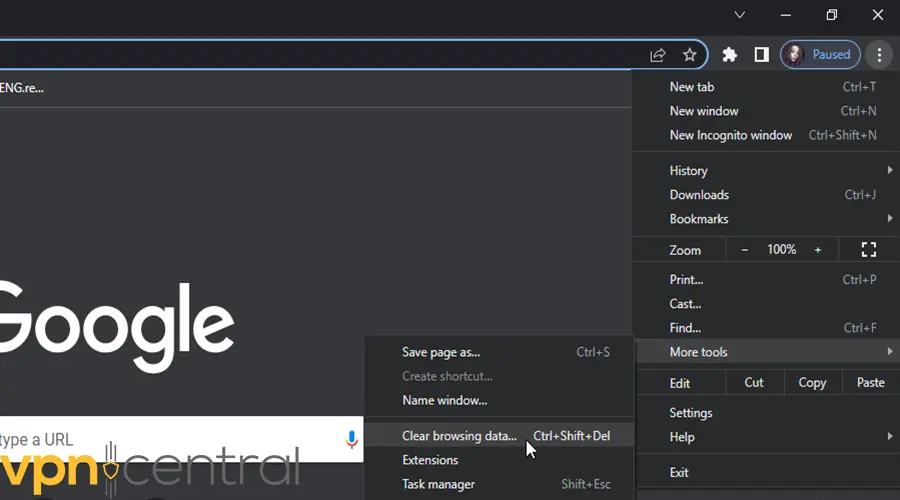Open the ENG.re... bookmark
Viewport: 900px width, 500px height.
(22, 88)
